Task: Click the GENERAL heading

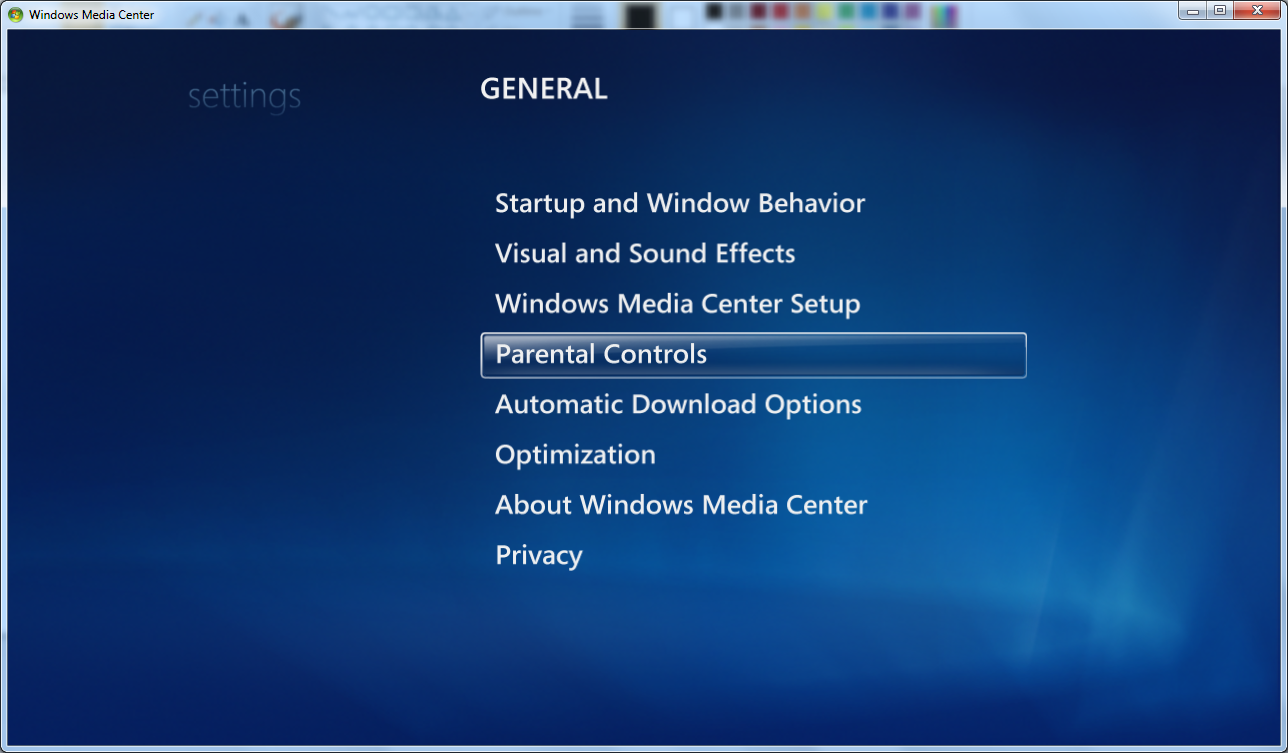Action: pyautogui.click(x=544, y=89)
